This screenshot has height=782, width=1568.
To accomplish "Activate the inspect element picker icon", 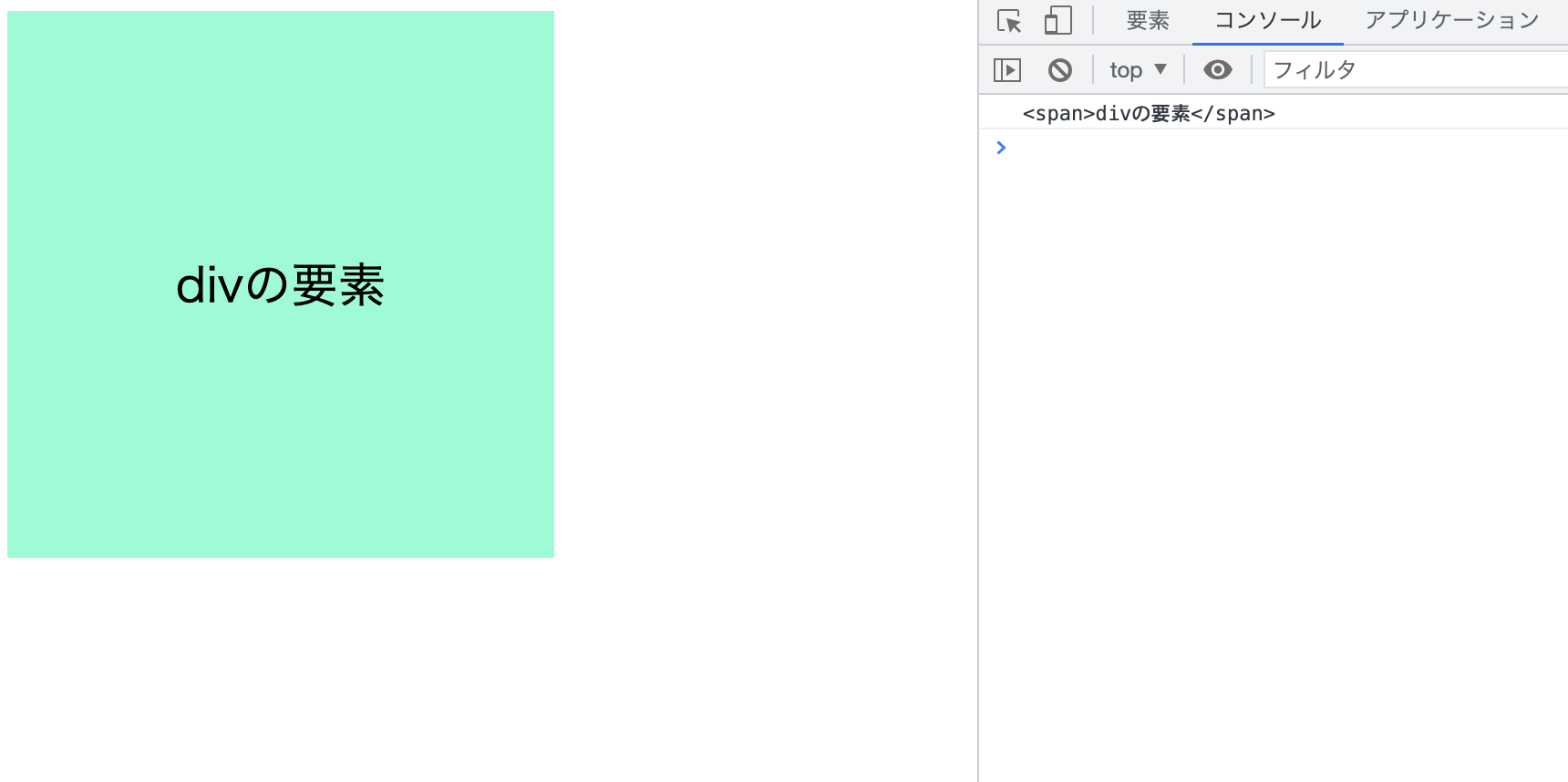I will [x=1009, y=20].
